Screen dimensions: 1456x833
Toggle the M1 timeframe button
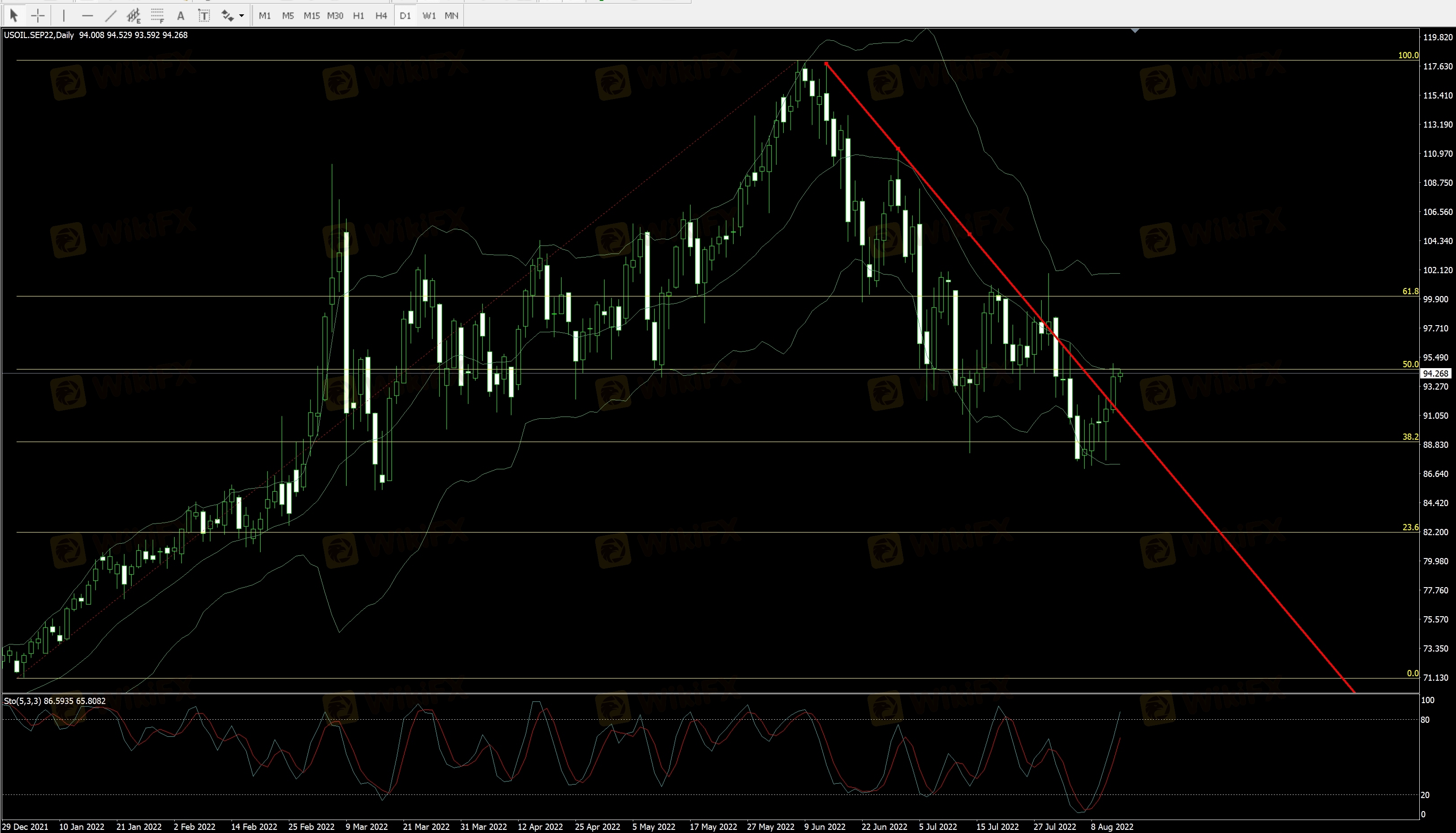click(264, 15)
